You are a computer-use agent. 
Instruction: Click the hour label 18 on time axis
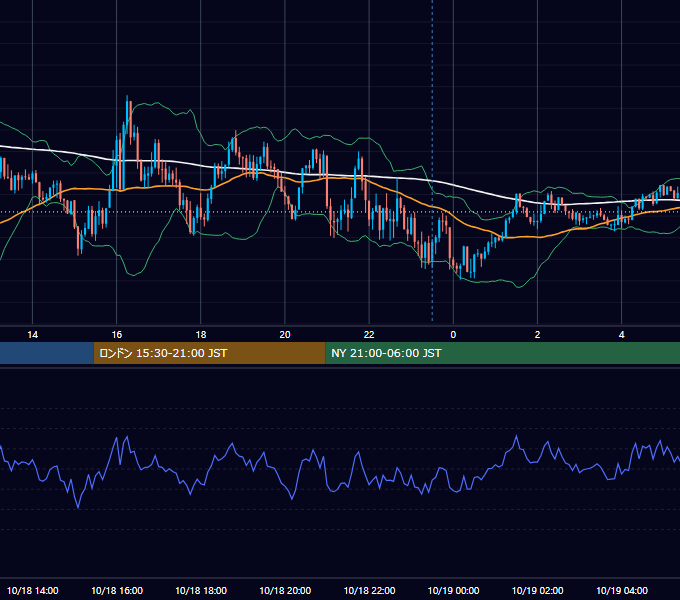point(201,335)
